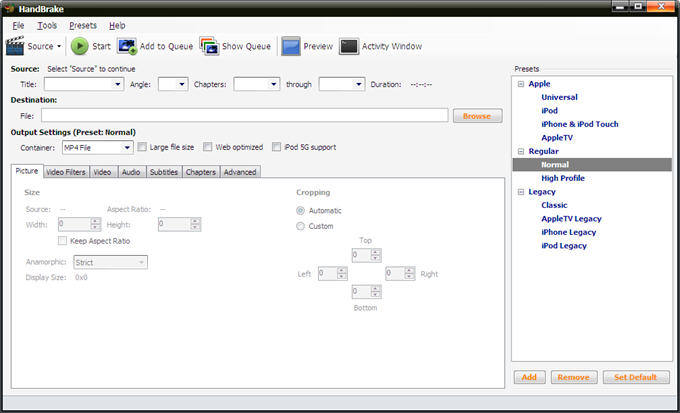Collapse the Legacy presets group
This screenshot has width=680, height=413.
click(521, 192)
